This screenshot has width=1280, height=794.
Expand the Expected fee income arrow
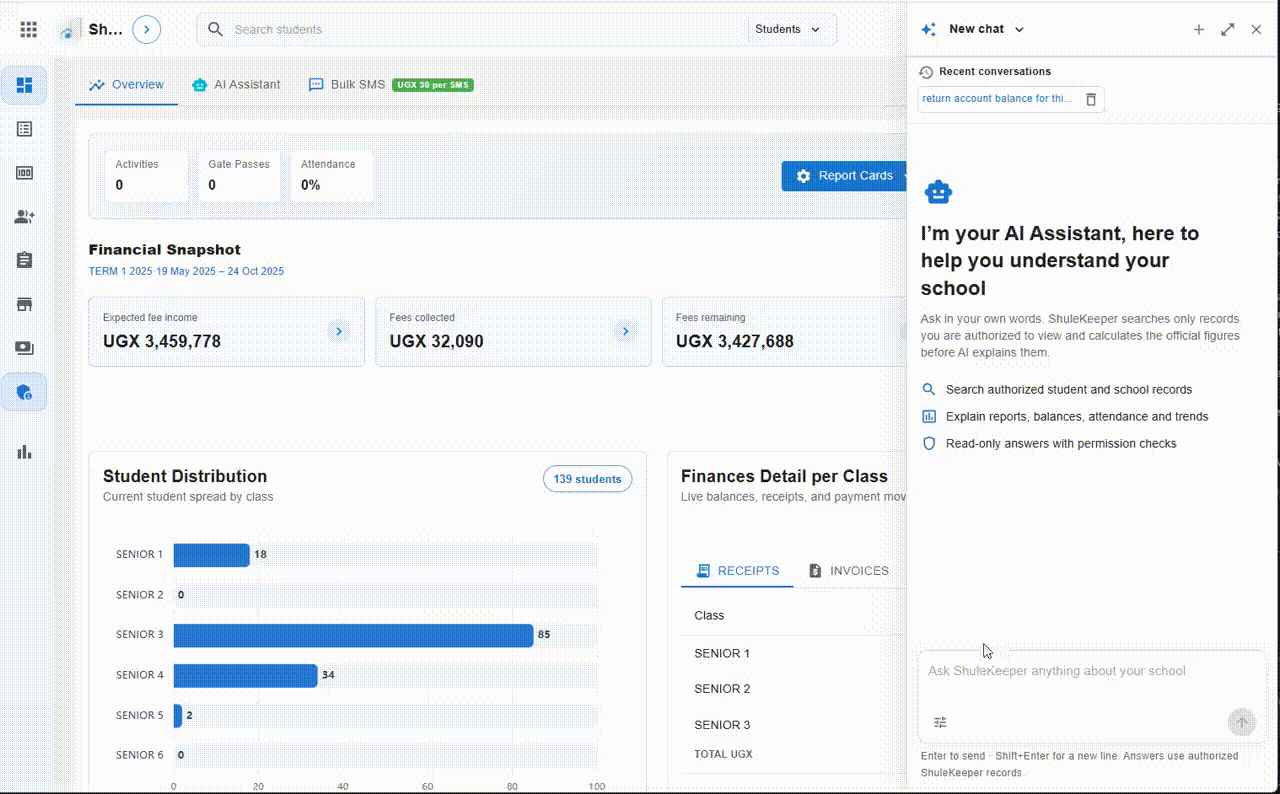coord(338,331)
